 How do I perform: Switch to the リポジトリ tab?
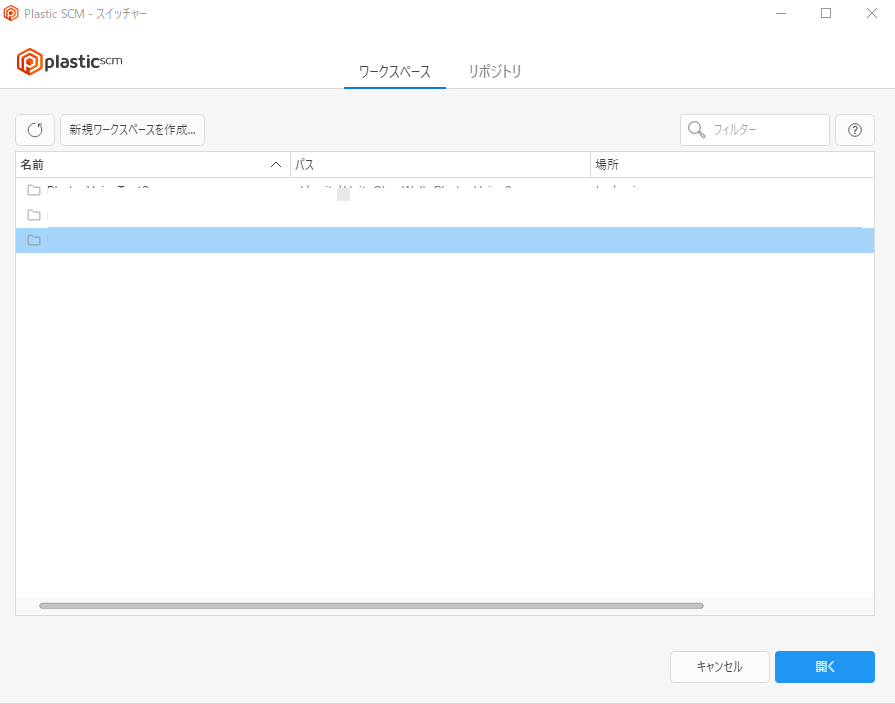click(x=493, y=71)
